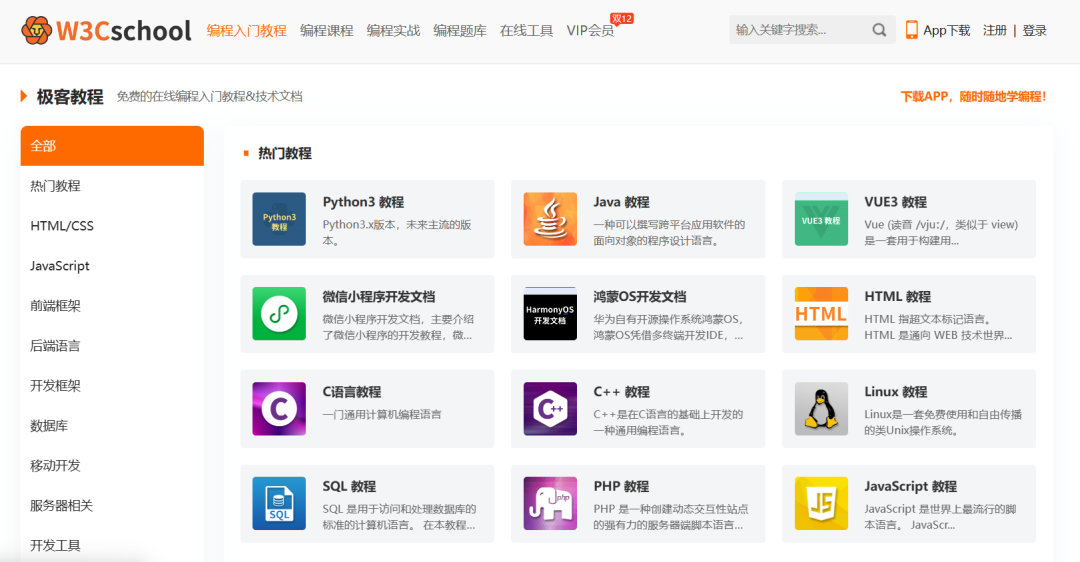Select 前端框架 in the sidebar
This screenshot has height=562, width=1080.
tap(112, 306)
